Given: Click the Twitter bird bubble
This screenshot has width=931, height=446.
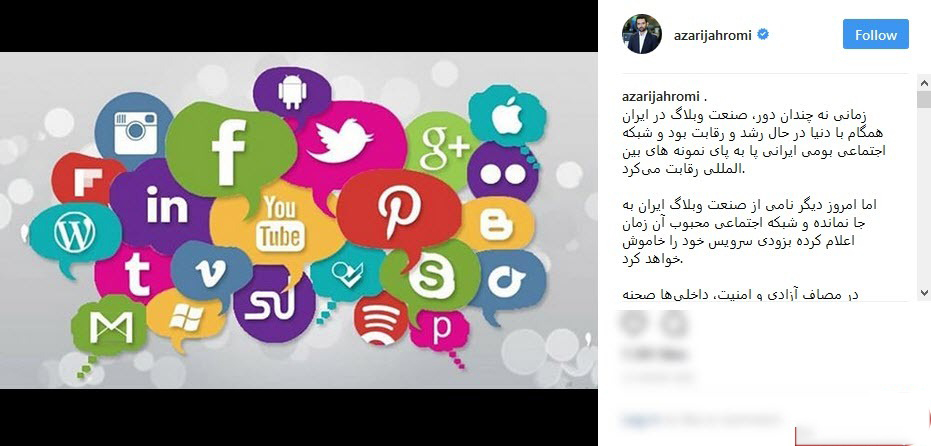Looking at the screenshot, I should pyautogui.click(x=340, y=140).
